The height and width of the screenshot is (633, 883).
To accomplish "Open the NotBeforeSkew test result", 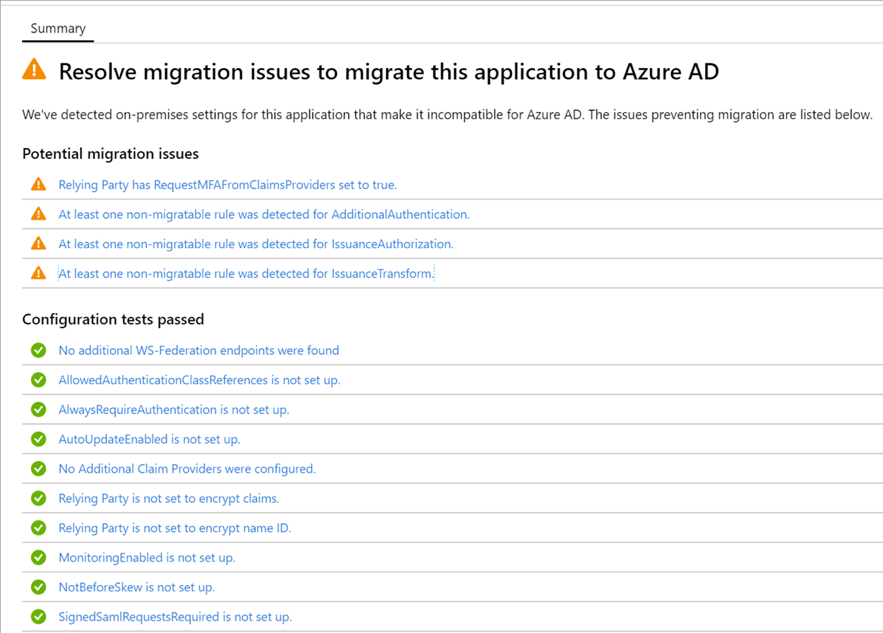I will (x=140, y=587).
